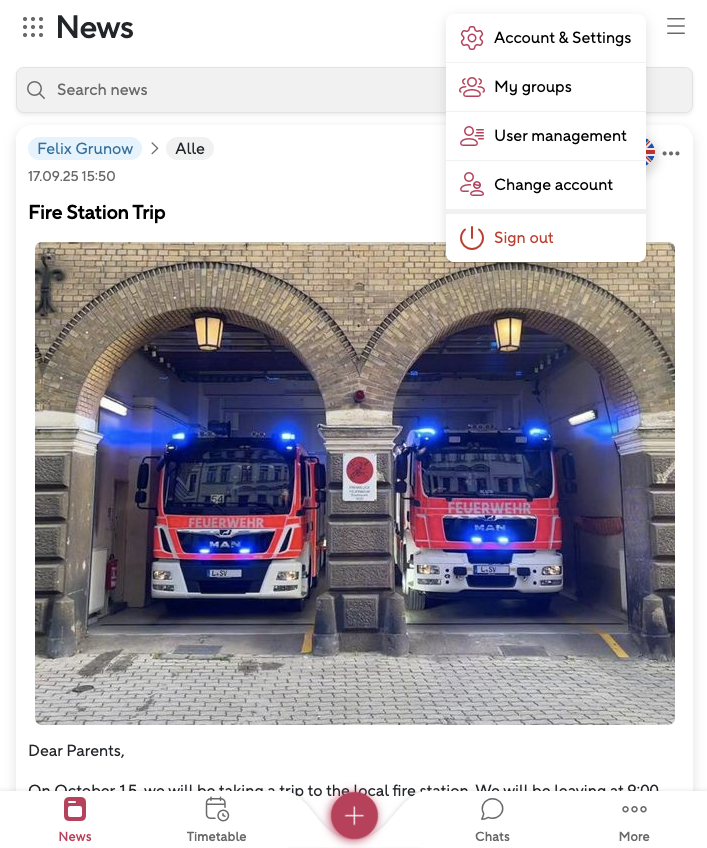Image resolution: width=707 pixels, height=848 pixels.
Task: Open the fire station photo
Action: (x=355, y=483)
